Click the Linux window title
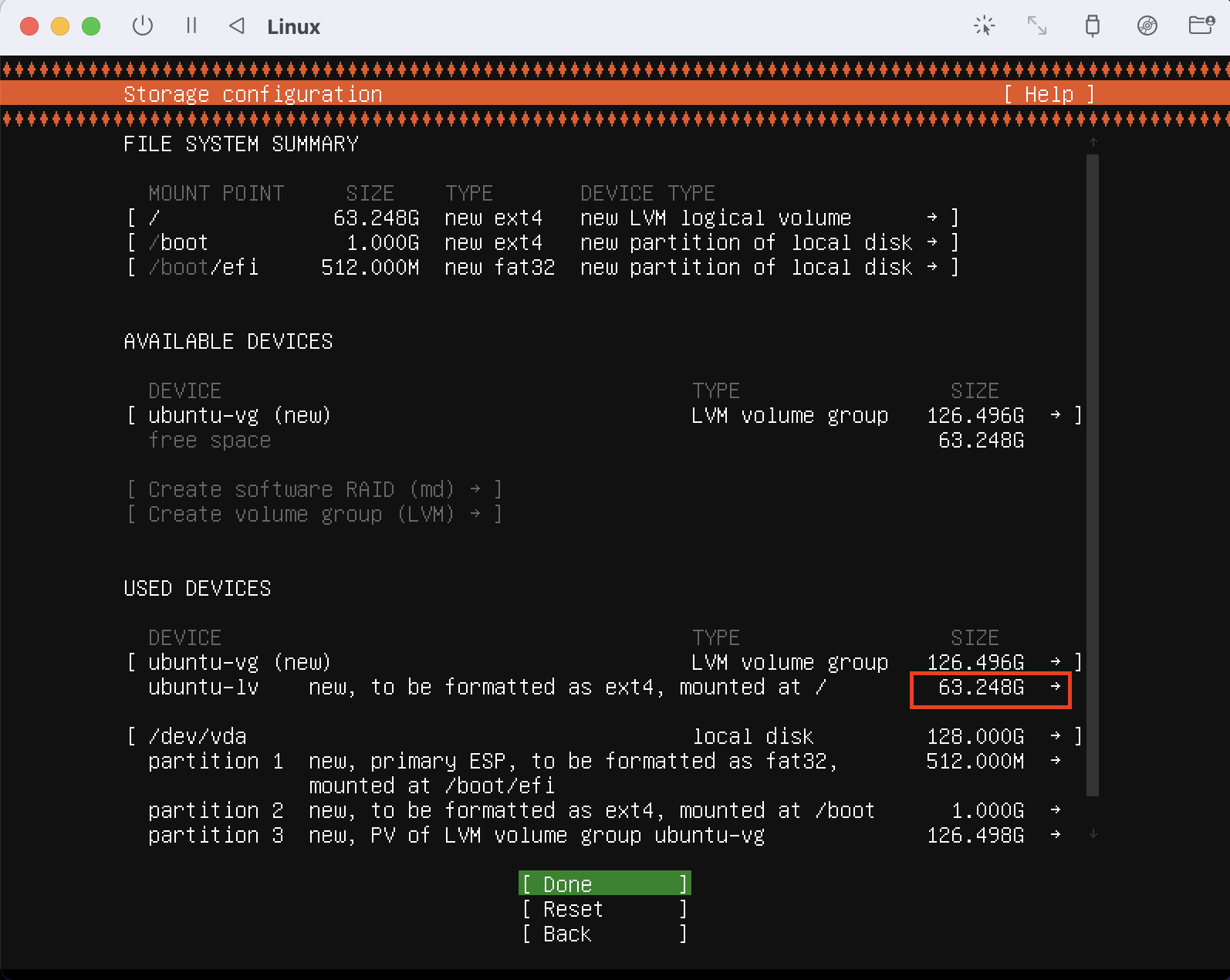Screen dimensions: 1230x980 tap(293, 27)
